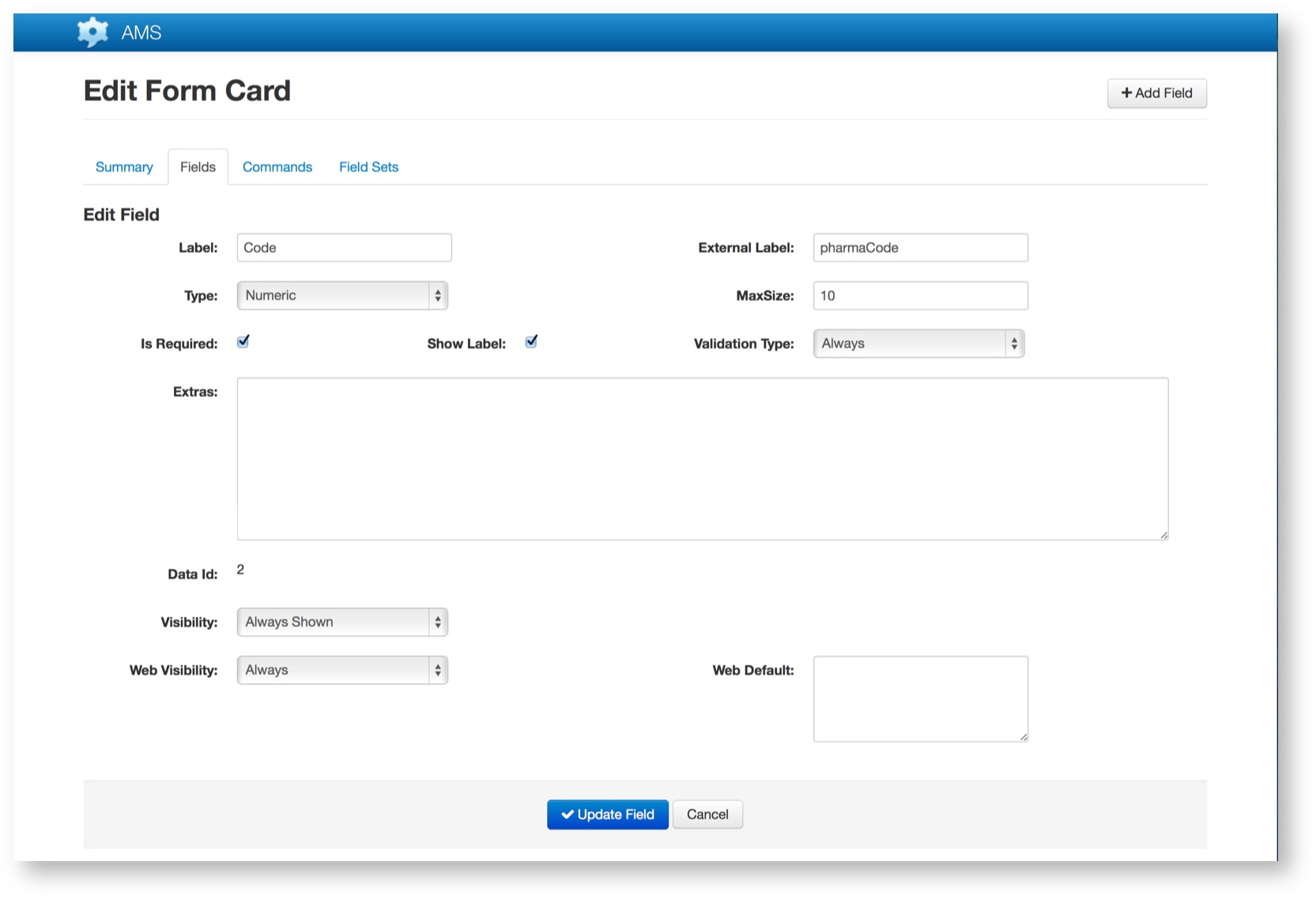Expand the Web Visibility dropdown

pyautogui.click(x=342, y=670)
